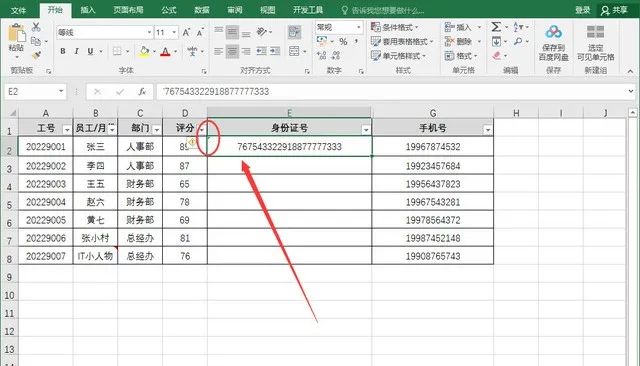Click increase decimal icon

pos(322,55)
